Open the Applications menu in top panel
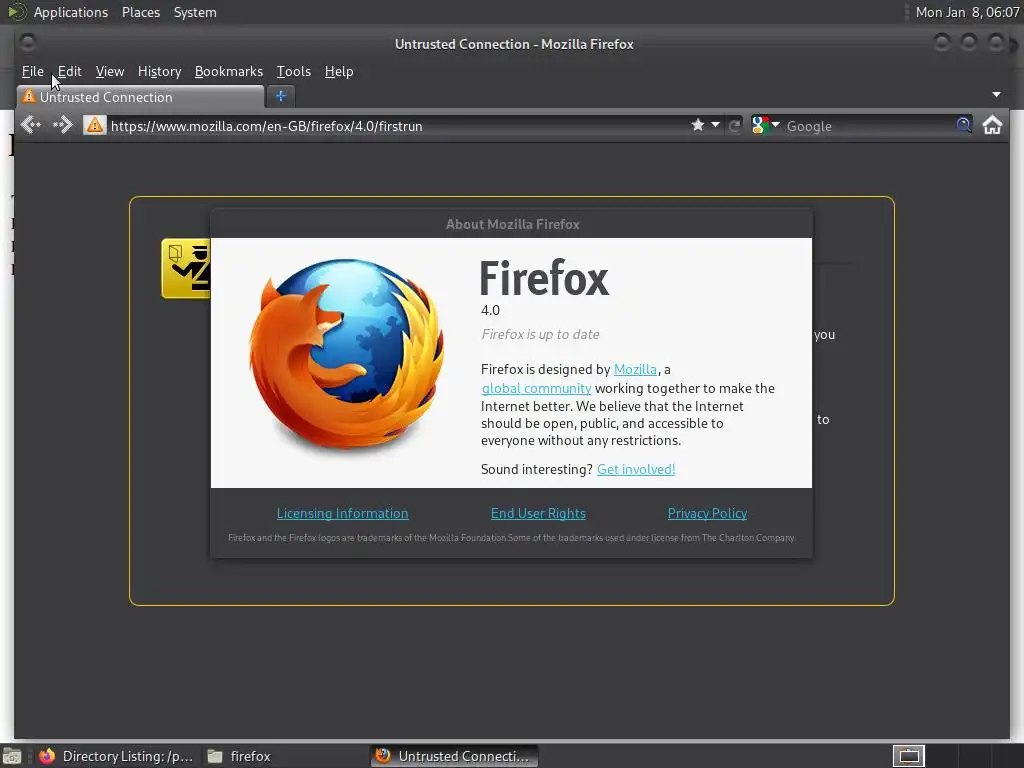The image size is (1024, 768). coord(71,12)
